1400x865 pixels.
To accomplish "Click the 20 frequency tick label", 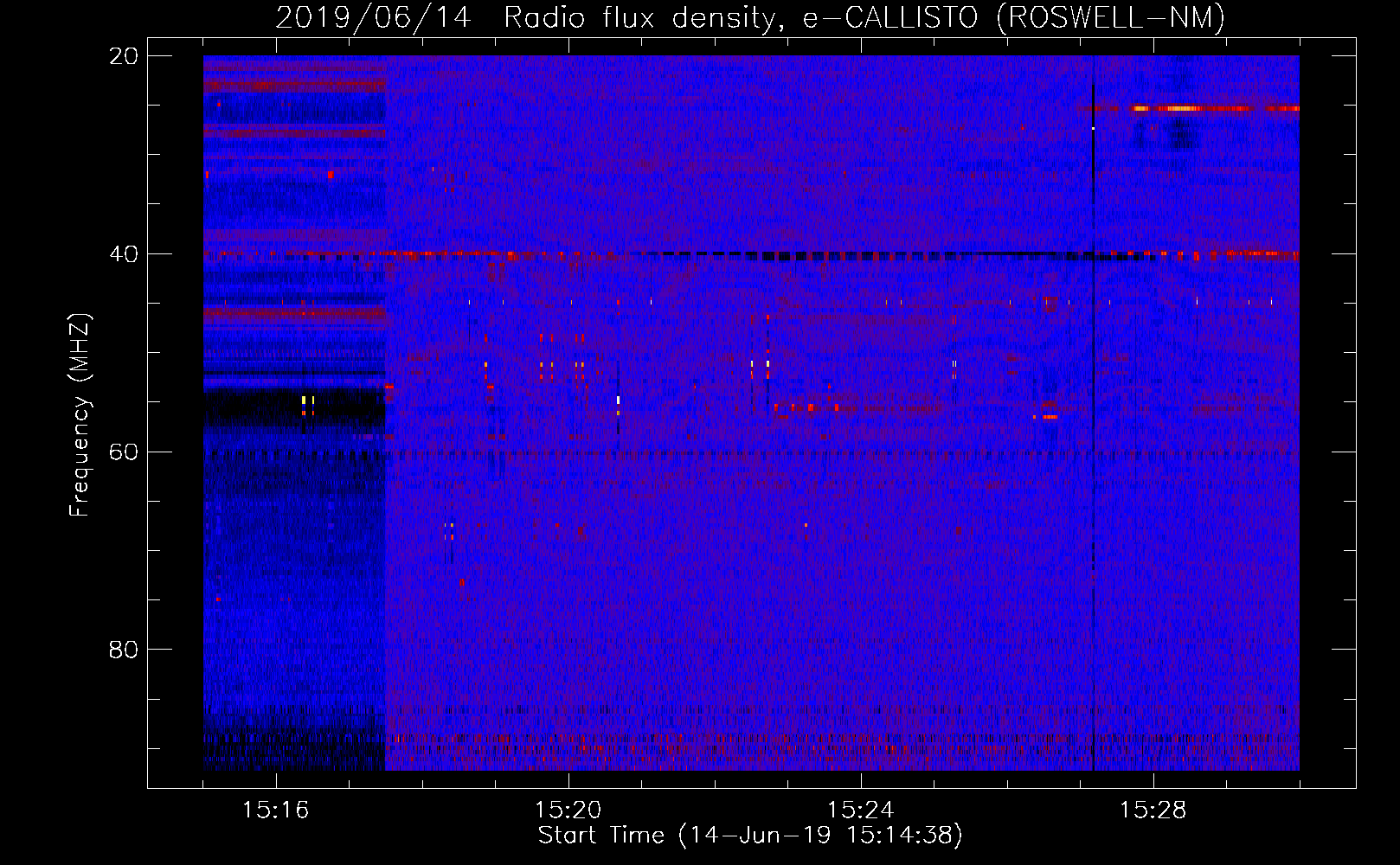I will click(124, 56).
